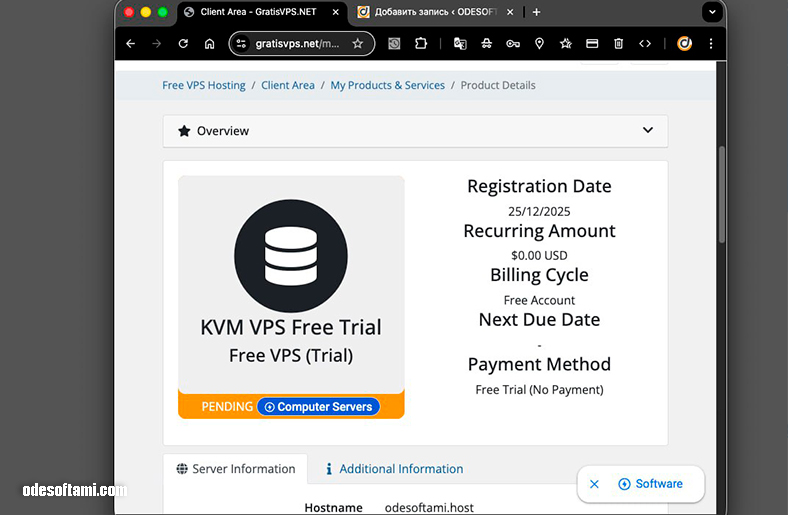The width and height of the screenshot is (788, 515).
Task: Click the location pin toolbar icon
Action: [x=539, y=44]
